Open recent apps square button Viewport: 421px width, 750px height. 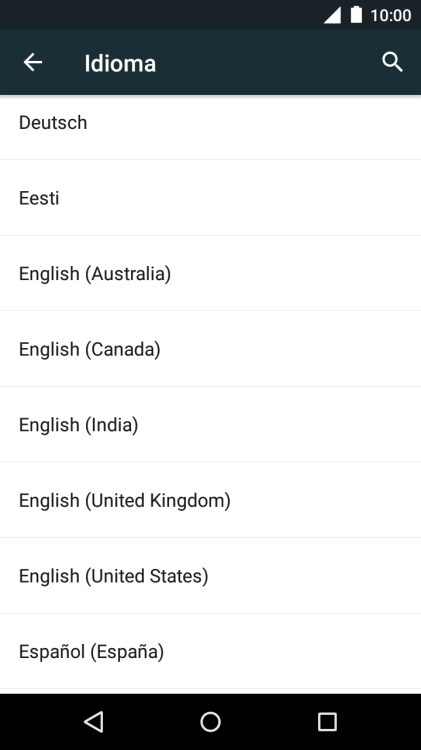click(327, 722)
